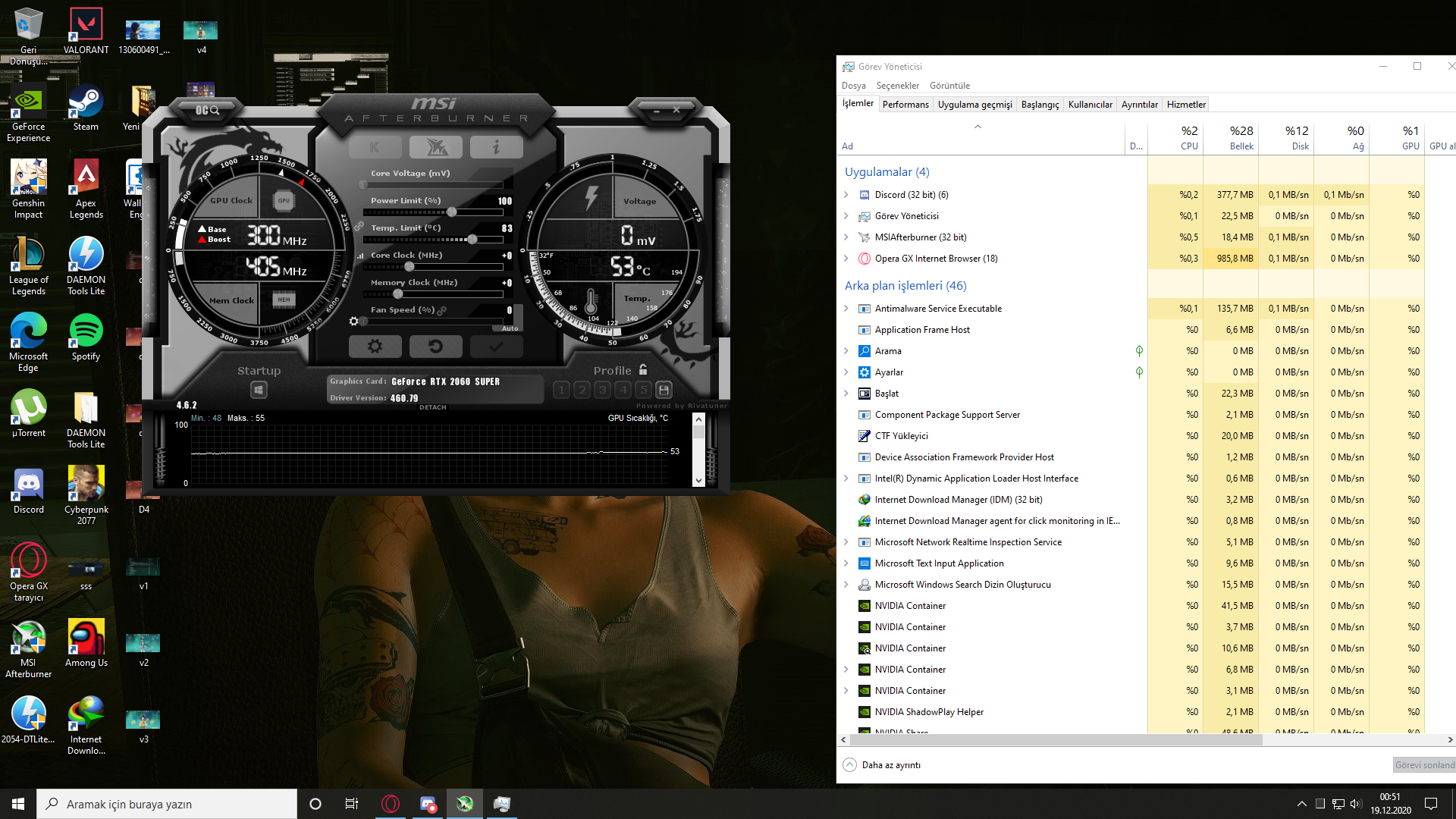Viewport: 1456px width, 819px height.
Task: Select Afterburner profile slot 3
Action: 602,390
